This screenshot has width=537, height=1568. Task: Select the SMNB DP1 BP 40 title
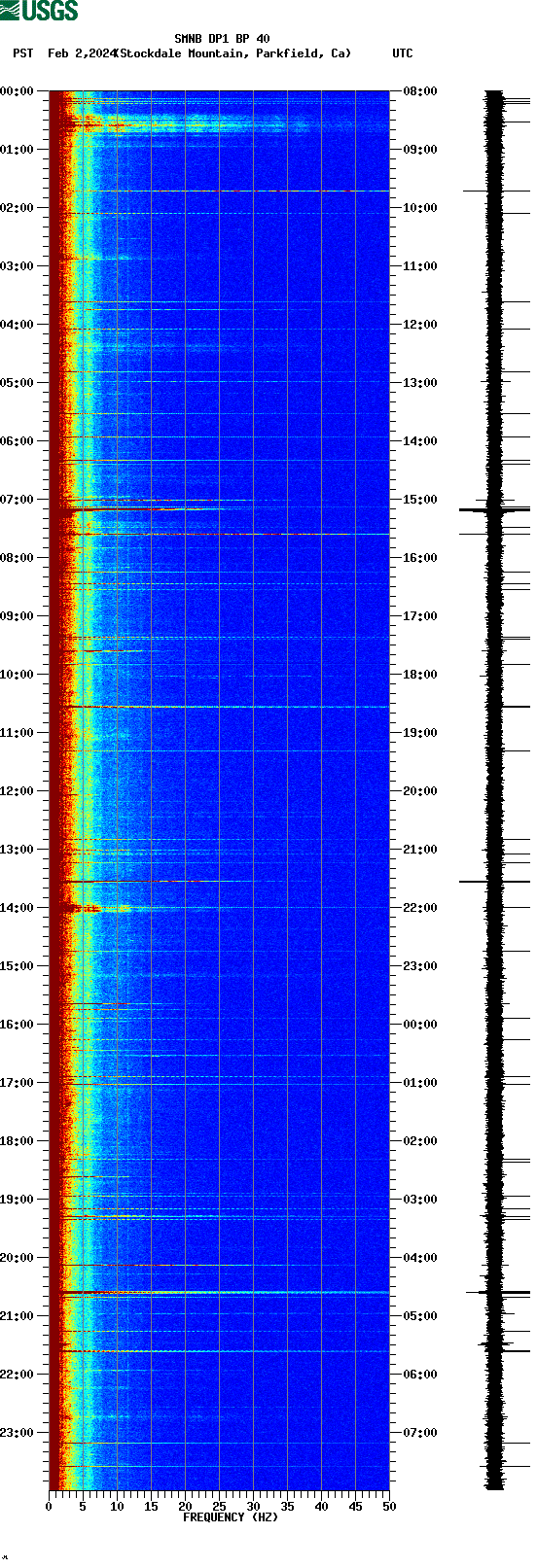coord(223,39)
